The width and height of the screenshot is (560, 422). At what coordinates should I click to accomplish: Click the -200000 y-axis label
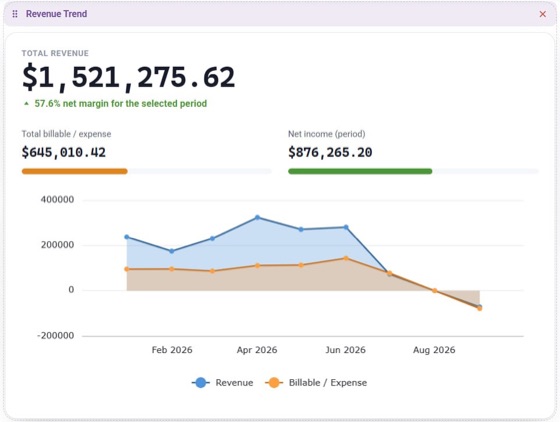[56, 336]
